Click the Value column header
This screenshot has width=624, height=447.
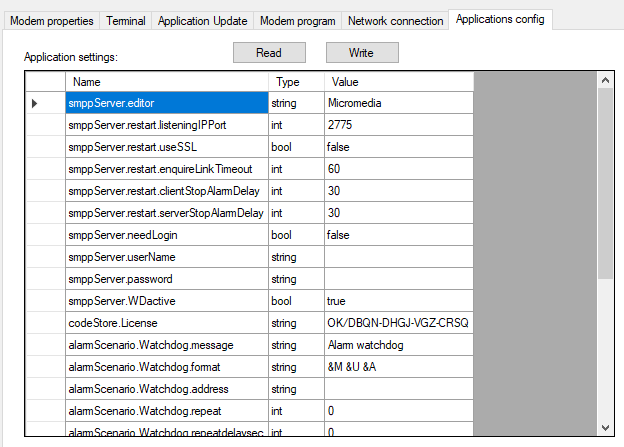397,81
